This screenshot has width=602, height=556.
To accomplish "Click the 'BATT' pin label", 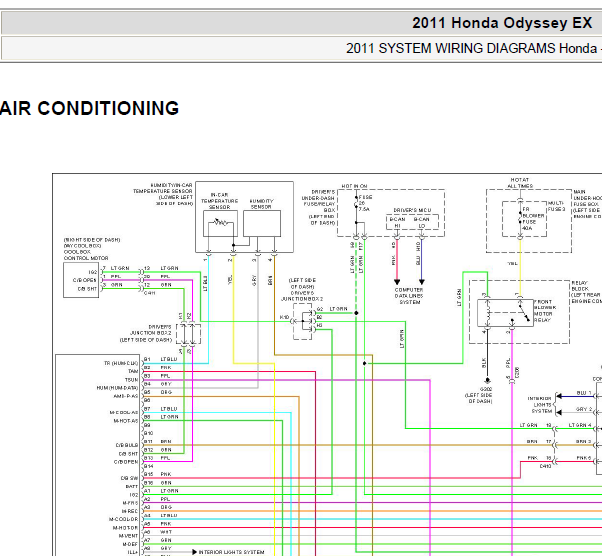I will [x=132, y=486].
